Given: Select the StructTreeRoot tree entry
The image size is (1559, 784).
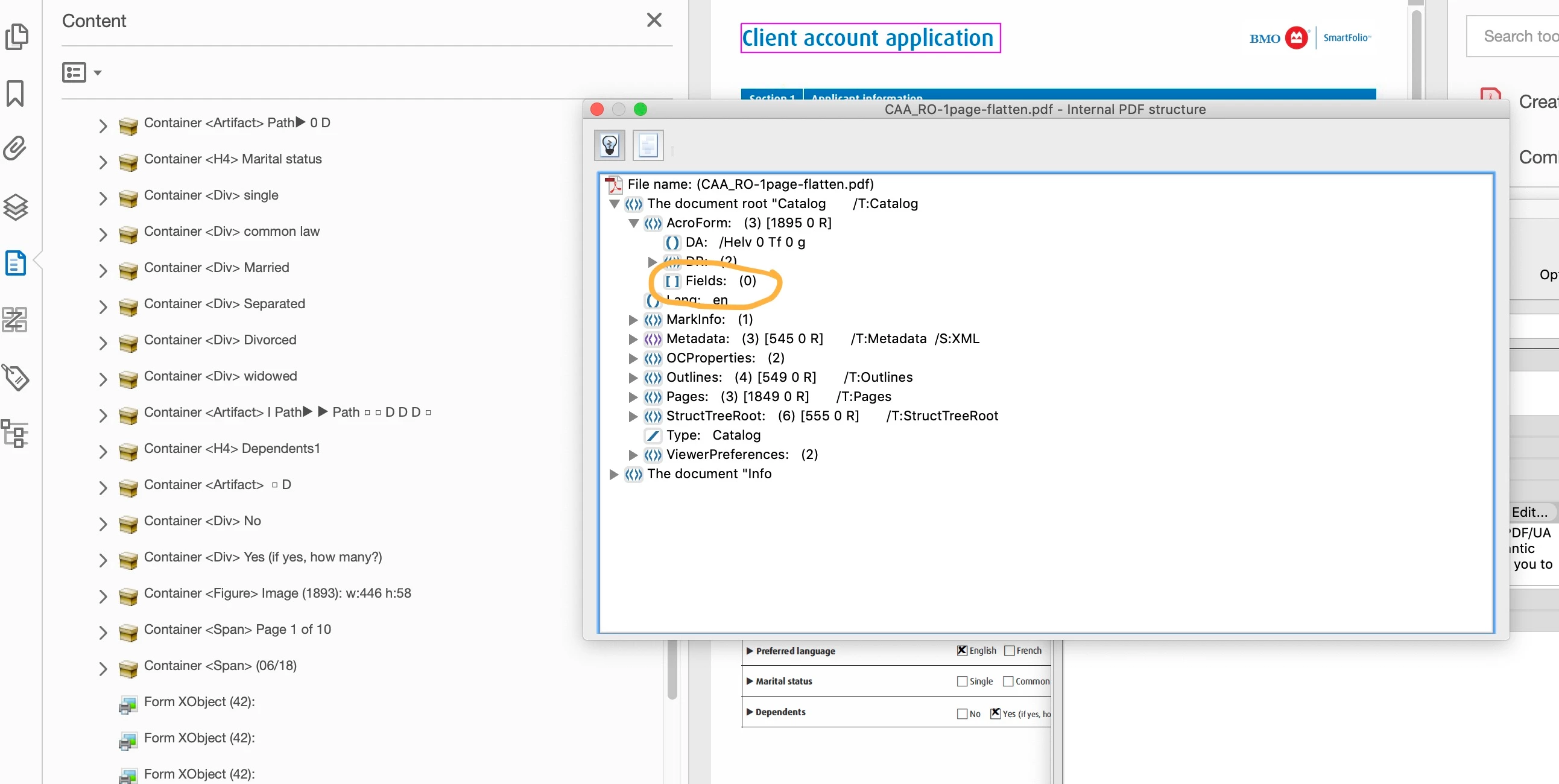Looking at the screenshot, I should click(715, 416).
